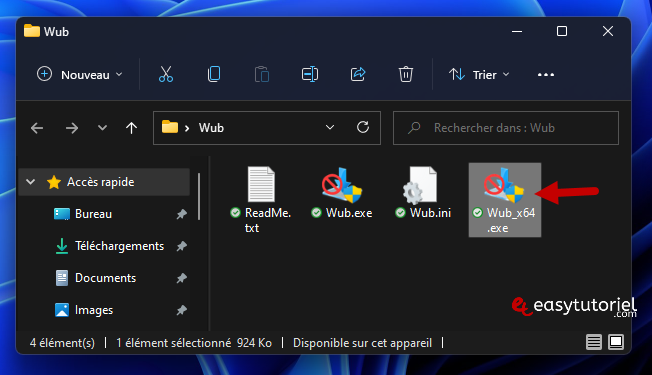Open the Trier sort dropdown
652x375 pixels.
tap(479, 75)
